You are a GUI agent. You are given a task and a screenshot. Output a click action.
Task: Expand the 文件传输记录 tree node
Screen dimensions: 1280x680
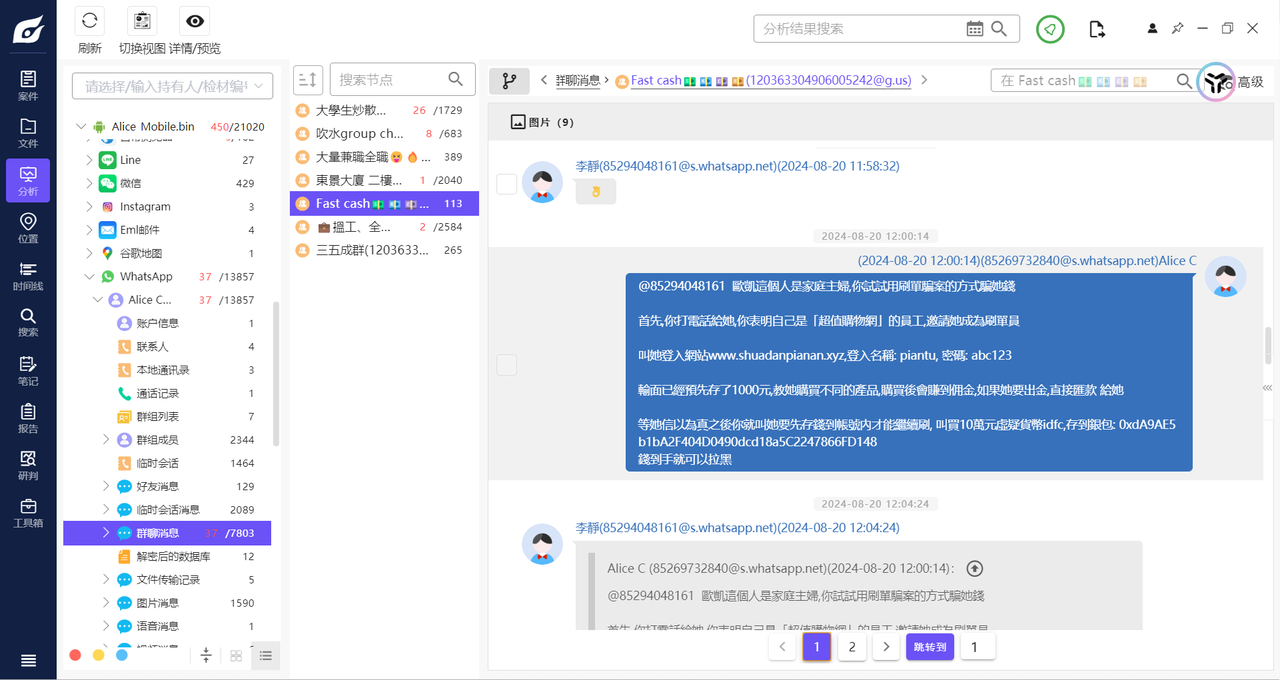click(106, 580)
